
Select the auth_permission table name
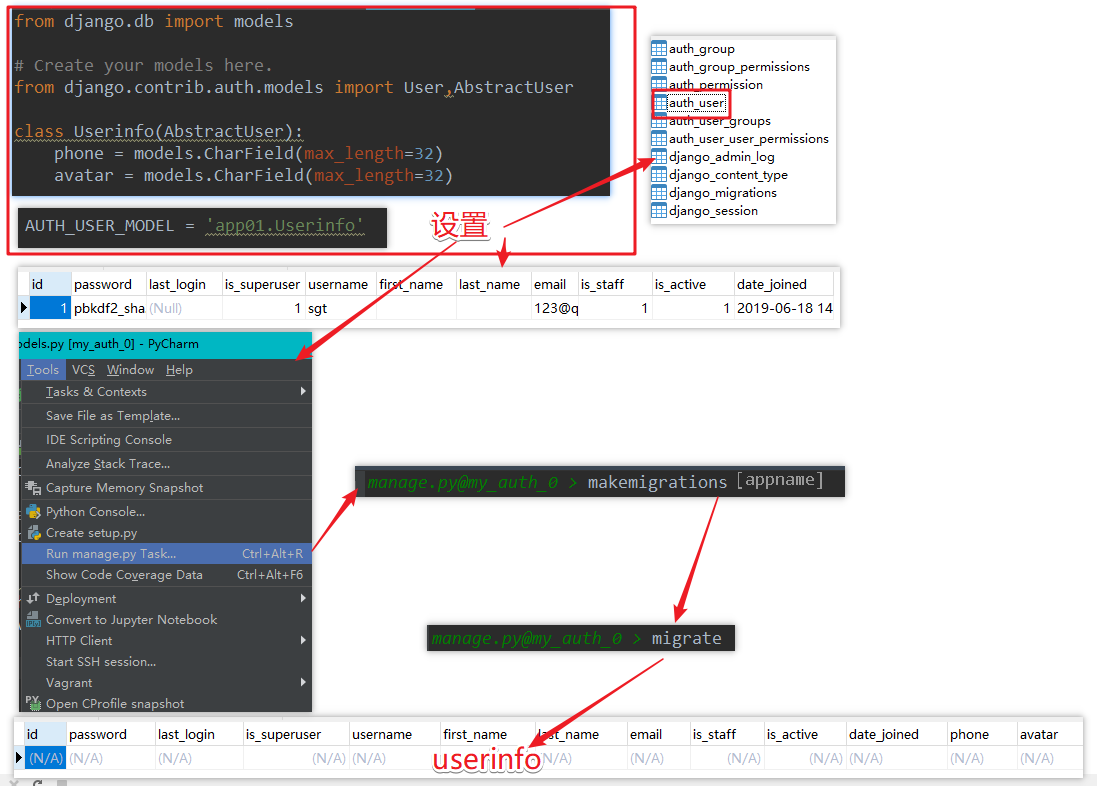[x=716, y=85]
